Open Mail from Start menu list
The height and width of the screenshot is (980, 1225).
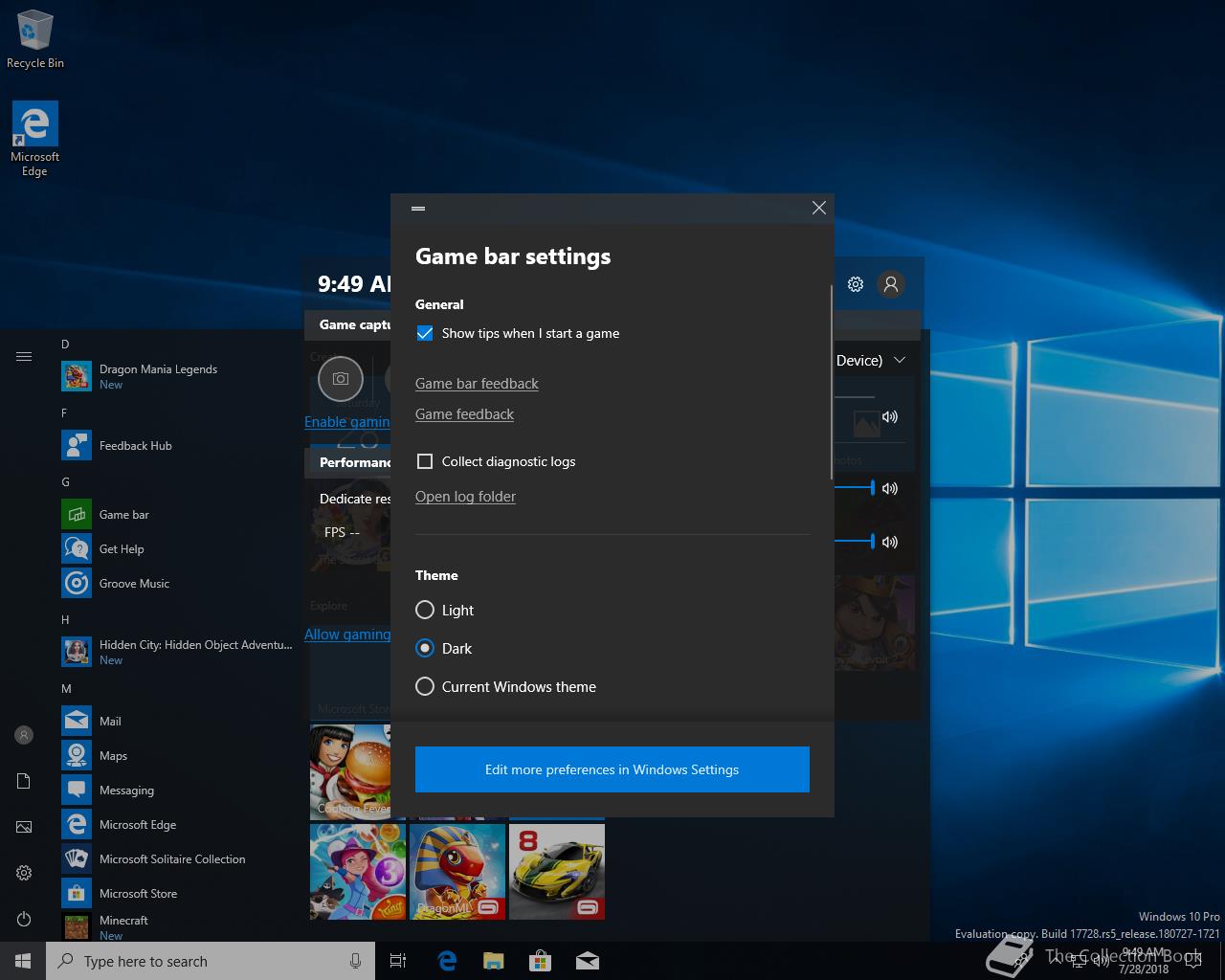(178, 722)
